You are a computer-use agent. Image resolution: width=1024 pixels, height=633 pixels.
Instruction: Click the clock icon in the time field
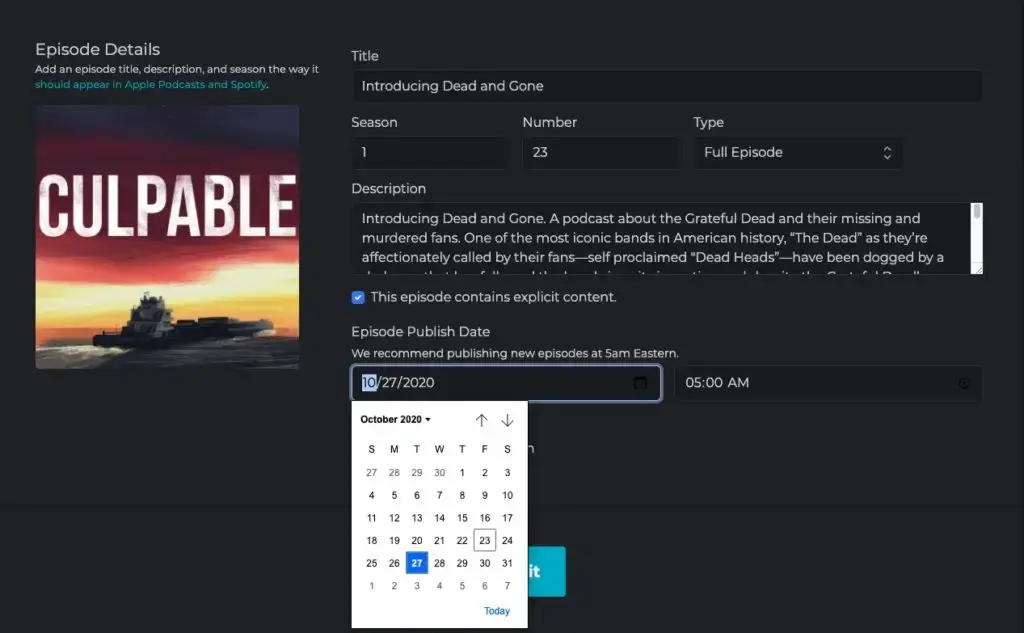coord(963,383)
